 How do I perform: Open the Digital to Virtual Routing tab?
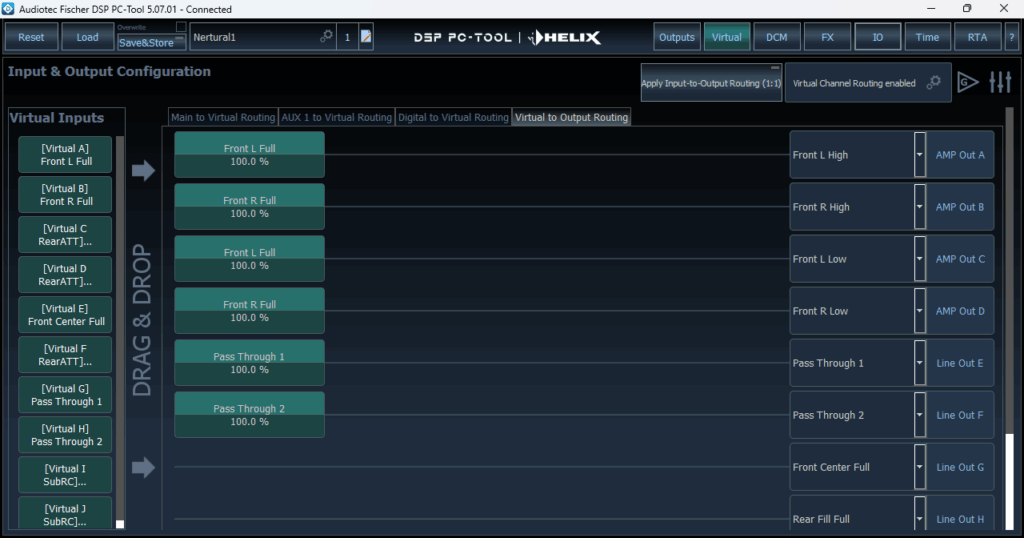pos(453,117)
